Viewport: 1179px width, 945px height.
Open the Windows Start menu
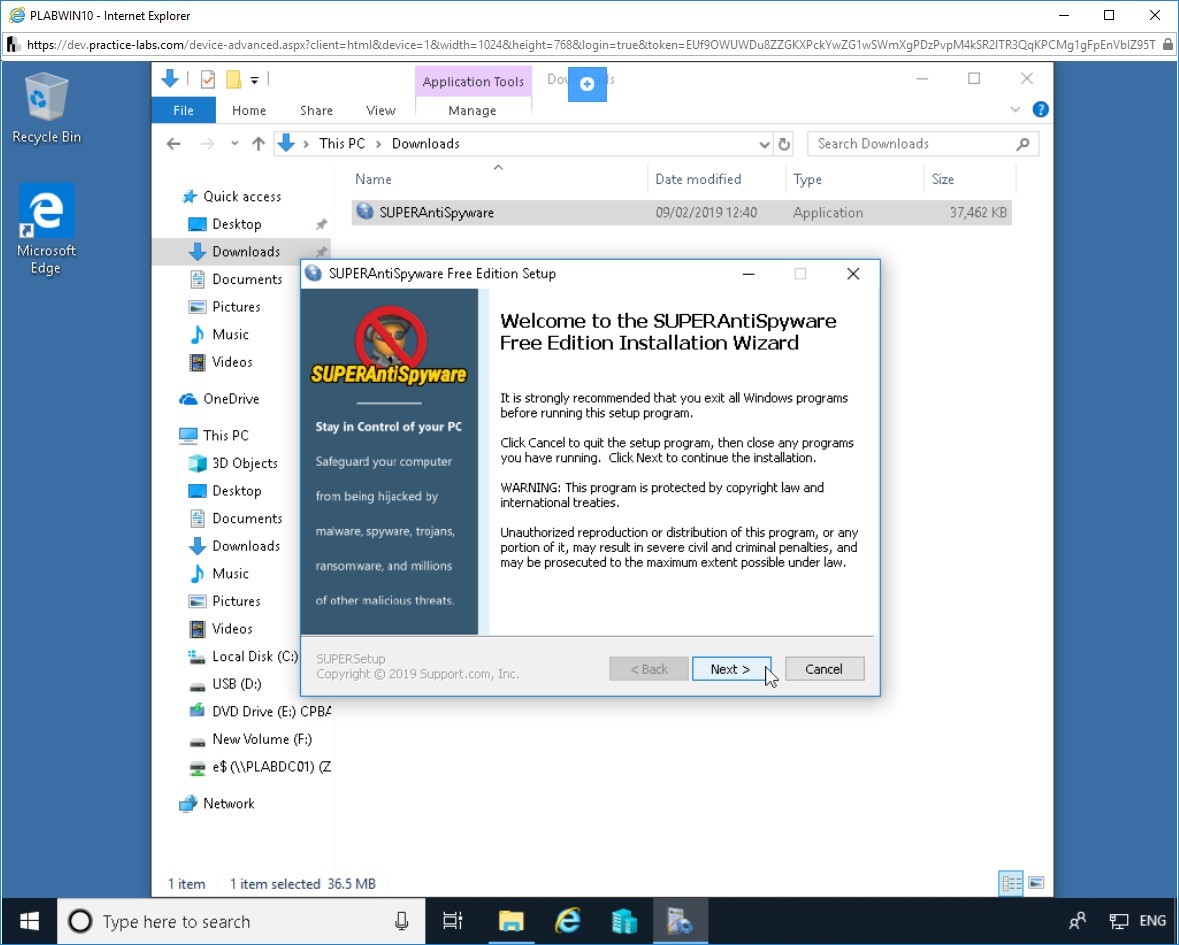(29, 921)
